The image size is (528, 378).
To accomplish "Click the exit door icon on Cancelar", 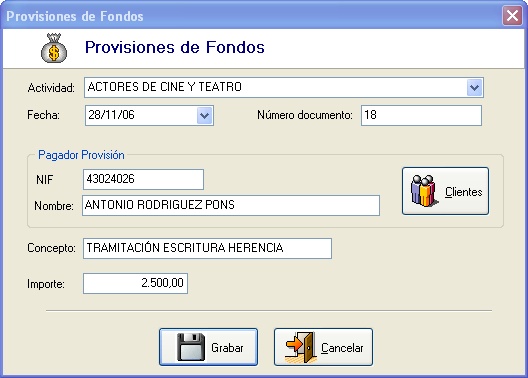I will pos(301,347).
